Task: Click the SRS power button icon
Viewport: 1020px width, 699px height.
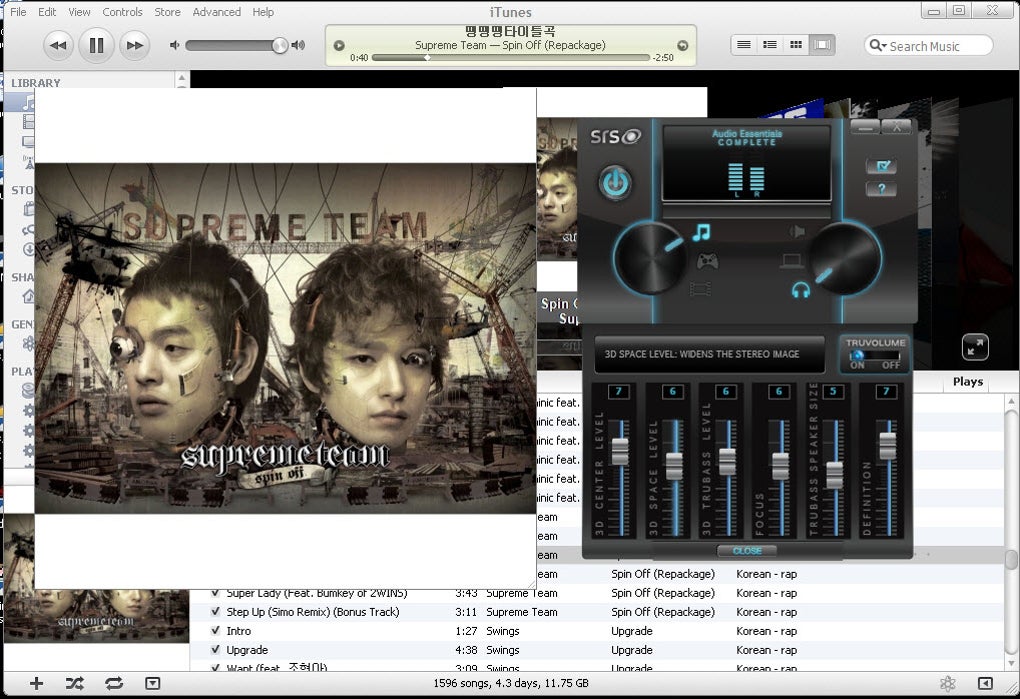Action: 615,182
